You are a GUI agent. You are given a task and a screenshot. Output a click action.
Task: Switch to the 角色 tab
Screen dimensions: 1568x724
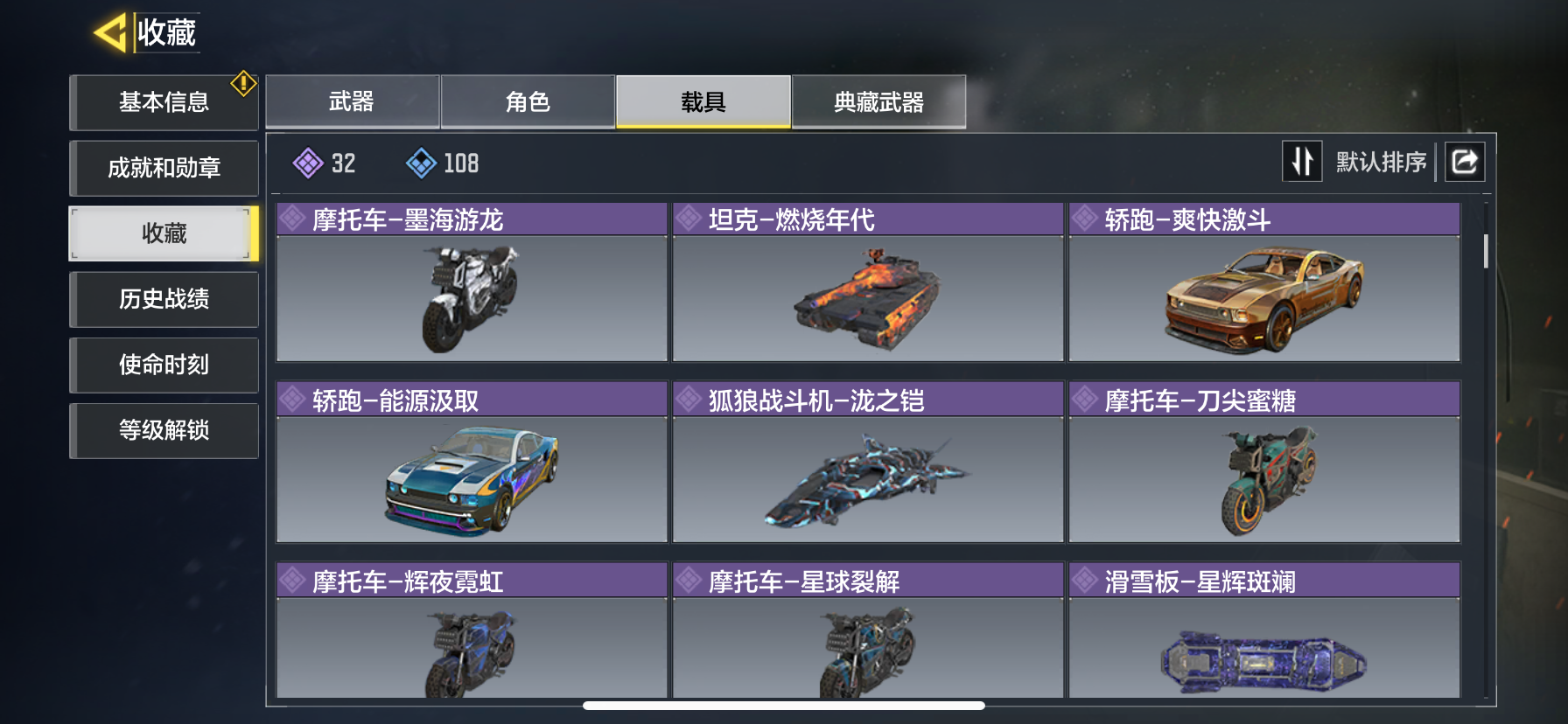click(528, 102)
